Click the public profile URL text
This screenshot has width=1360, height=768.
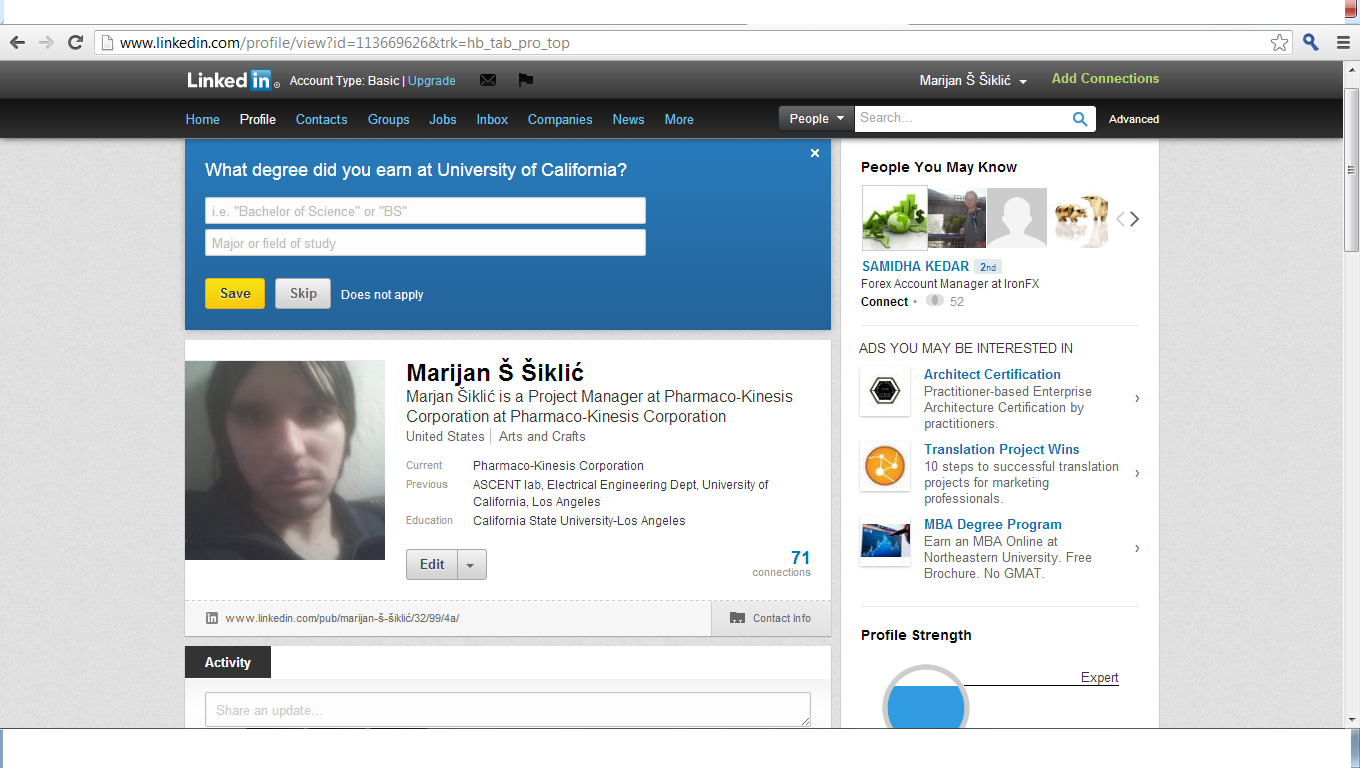342,618
